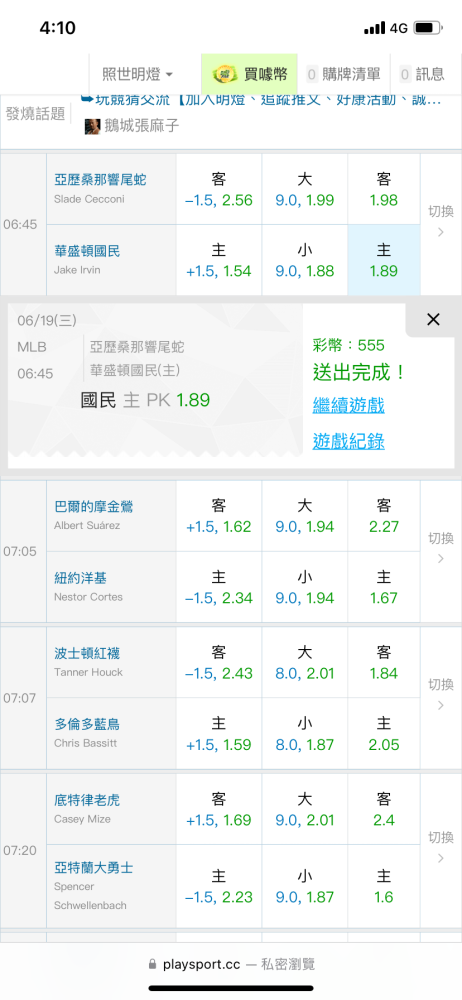The height and width of the screenshot is (1000, 462).
Task: Open 鵝城張麻子 user avatar thumbnail
Action: click(x=93, y=126)
